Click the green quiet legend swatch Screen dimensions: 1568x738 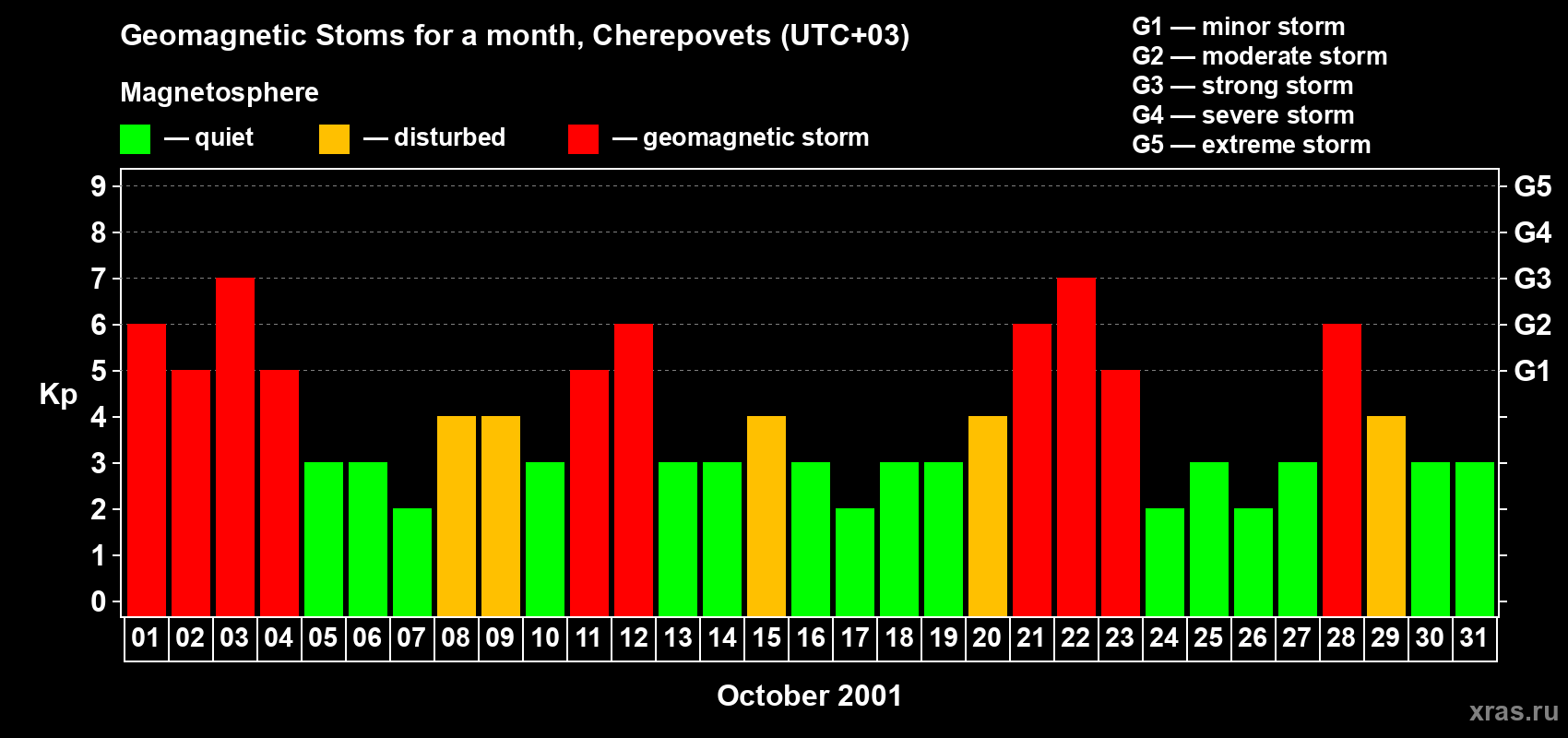pos(135,139)
